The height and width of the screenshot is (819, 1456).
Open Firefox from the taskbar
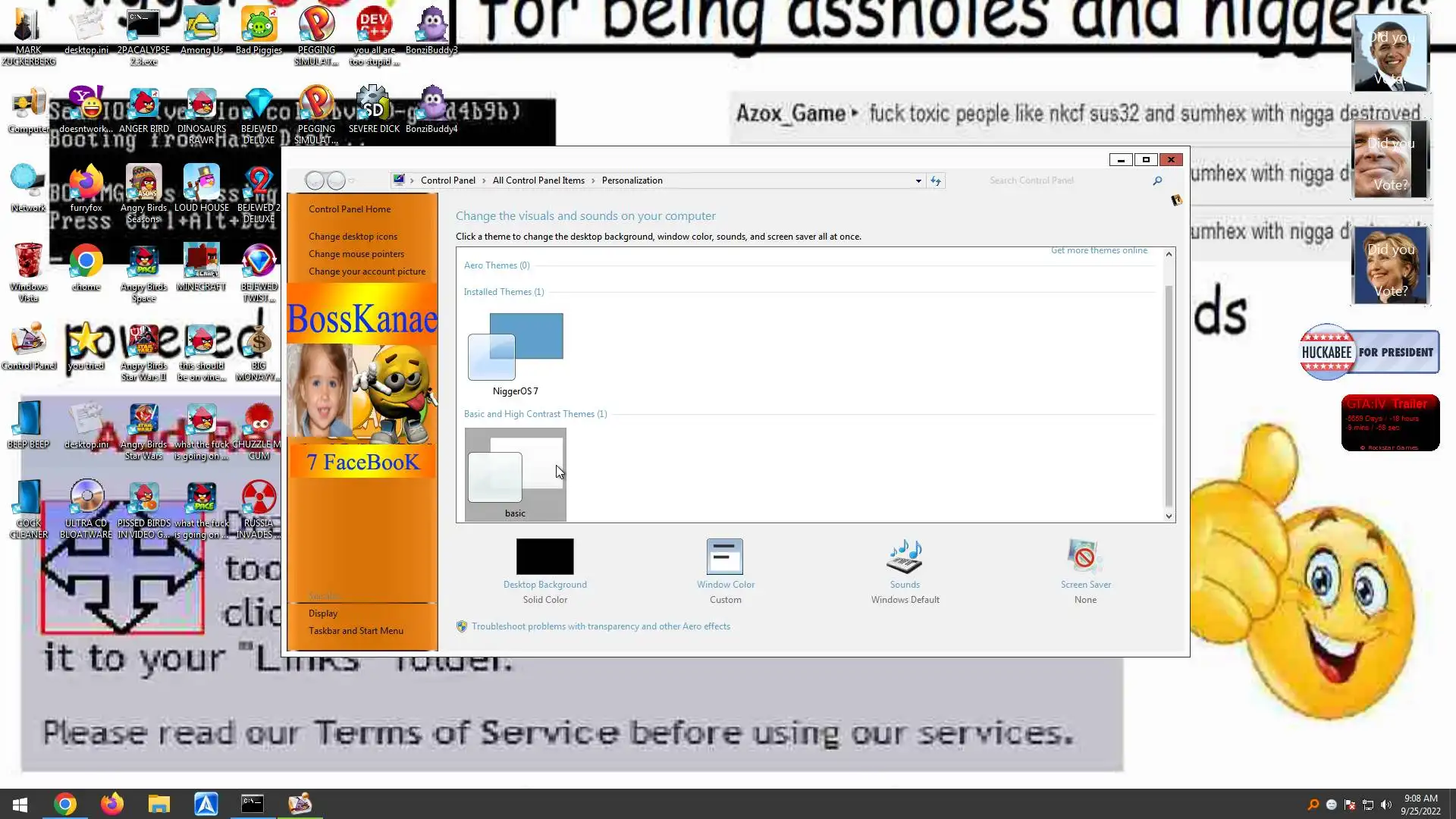pos(112,804)
